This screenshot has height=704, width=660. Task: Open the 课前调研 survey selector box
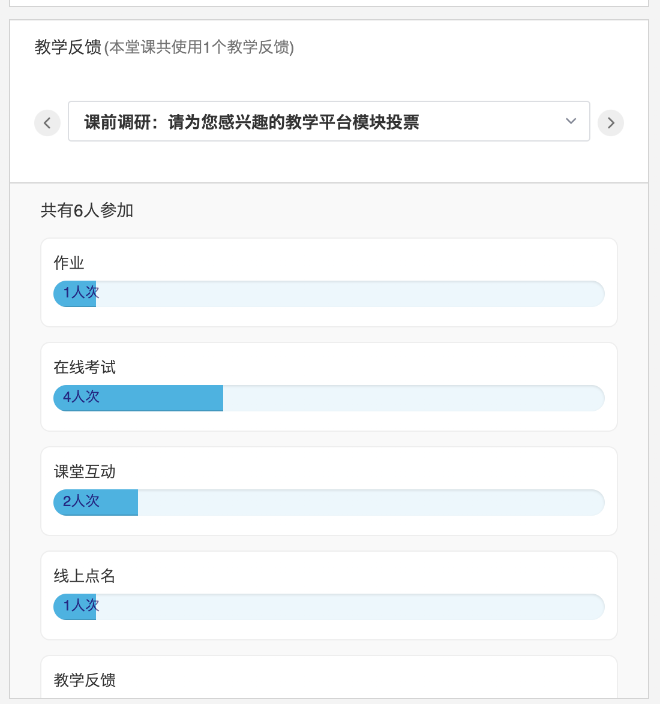(329, 121)
